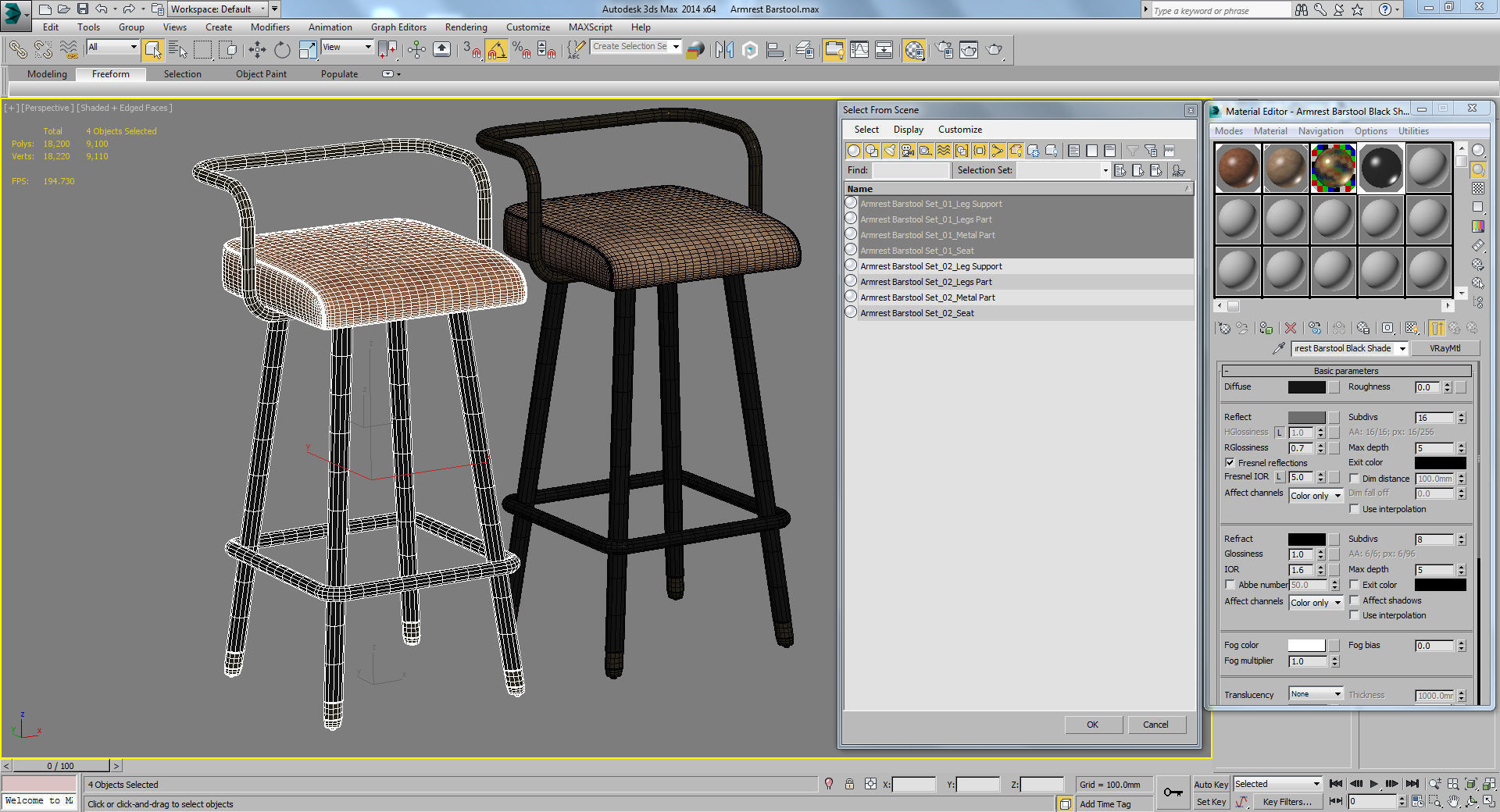Click the Diffuse color swatch
This screenshot has width=1500, height=812.
tap(1306, 387)
